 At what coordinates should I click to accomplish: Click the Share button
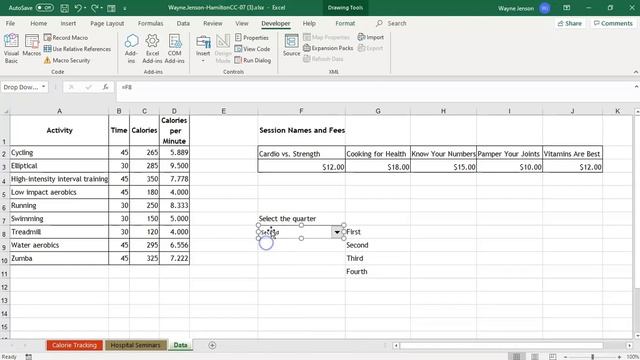(569, 23)
